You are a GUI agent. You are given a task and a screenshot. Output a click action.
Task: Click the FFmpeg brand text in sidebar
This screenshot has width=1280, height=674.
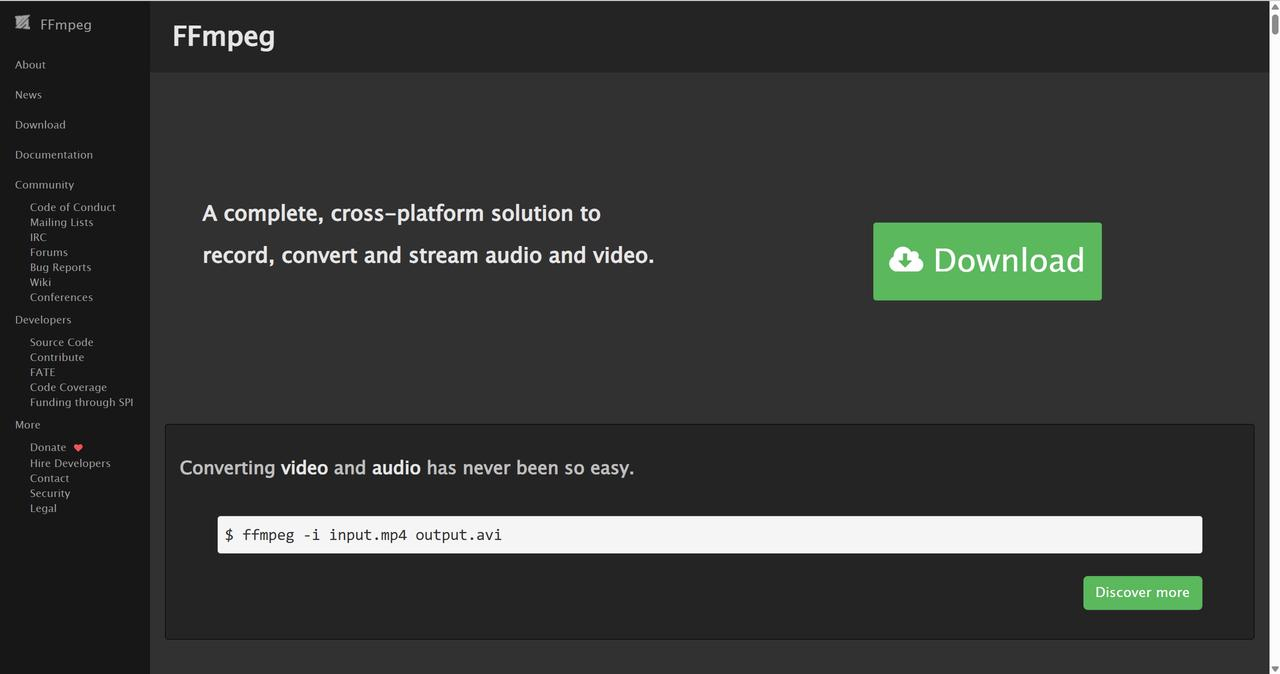[x=66, y=25]
